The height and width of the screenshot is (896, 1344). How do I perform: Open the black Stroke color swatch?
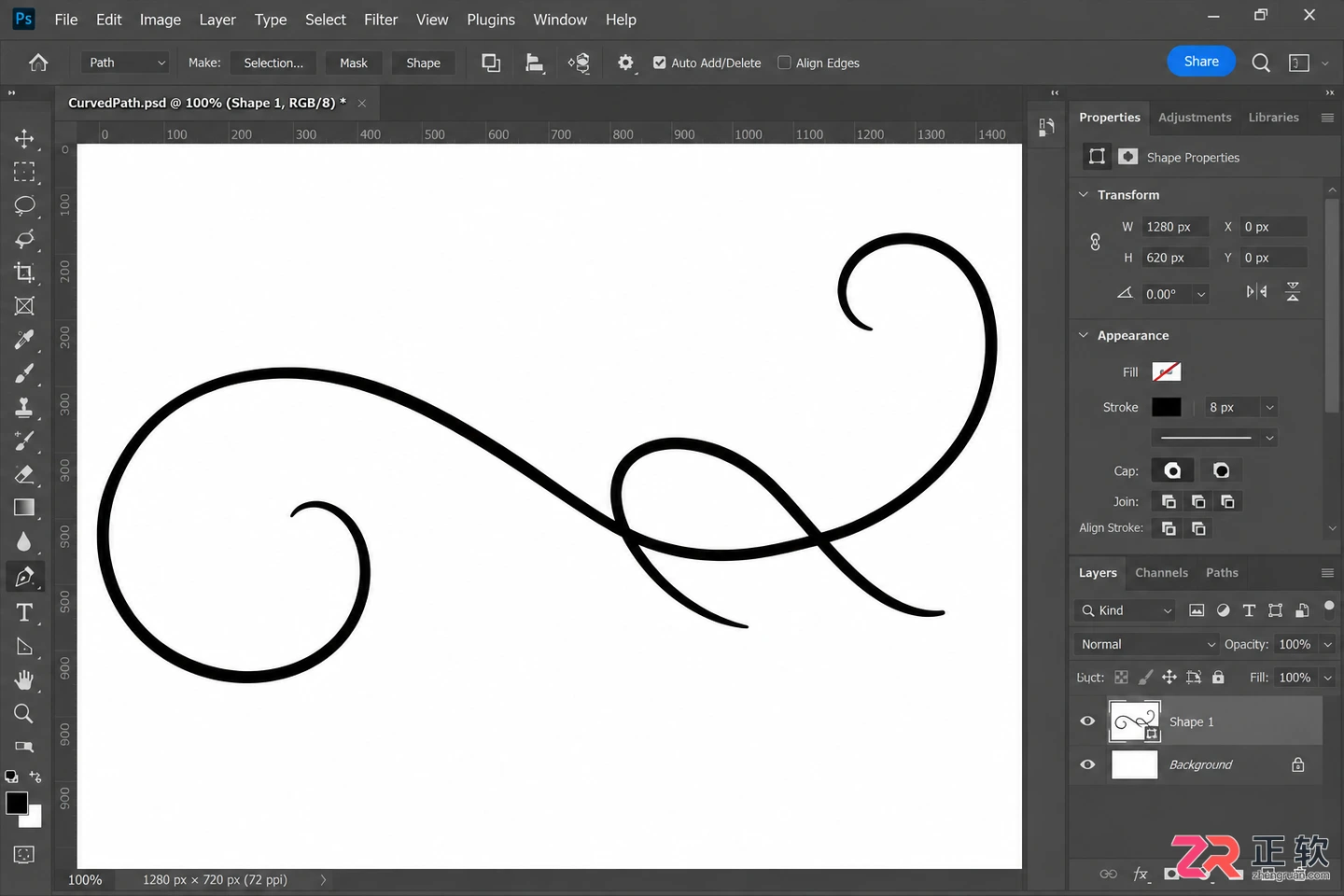(x=1166, y=407)
